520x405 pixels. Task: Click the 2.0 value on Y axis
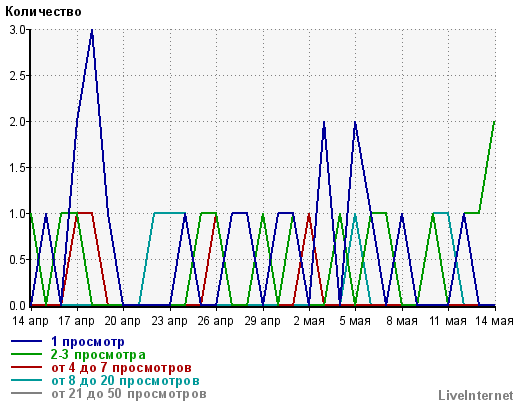tap(17, 122)
